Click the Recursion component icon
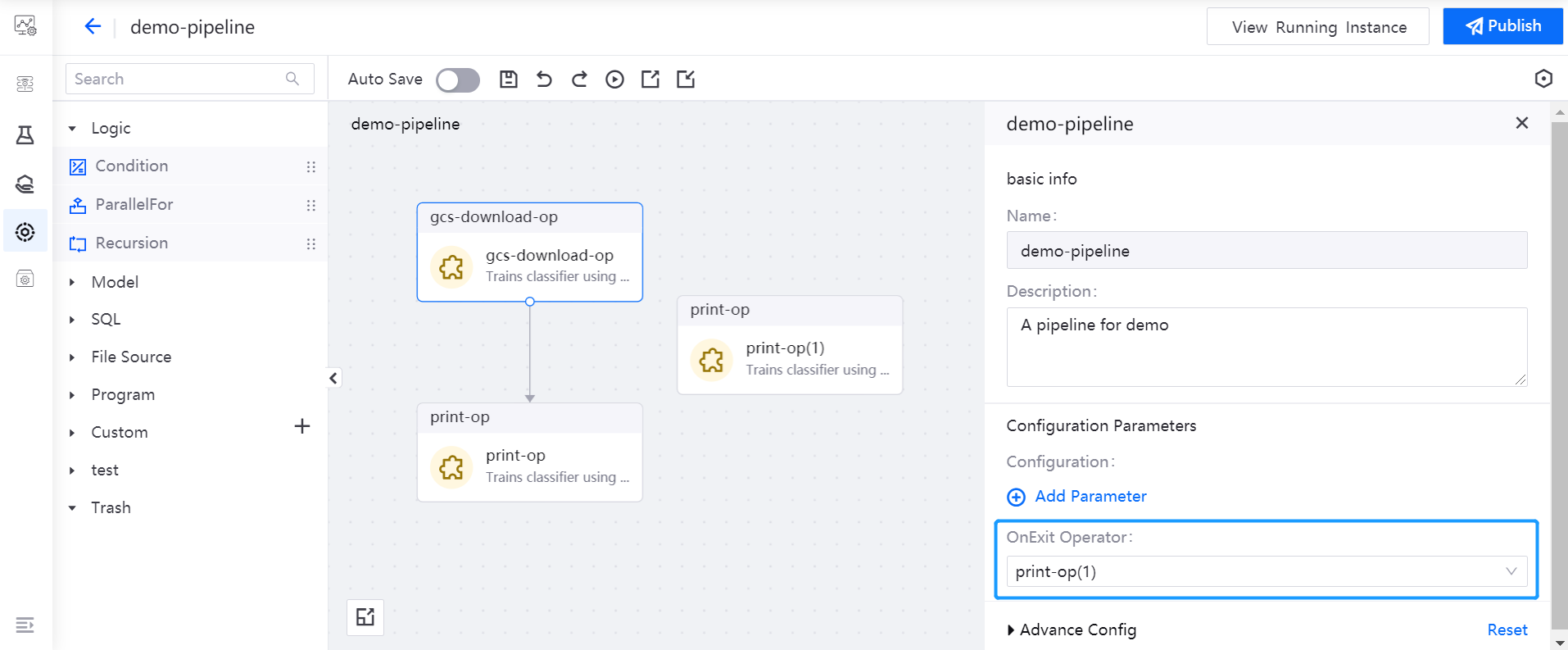Screen dimensions: 1568x650 point(78,243)
